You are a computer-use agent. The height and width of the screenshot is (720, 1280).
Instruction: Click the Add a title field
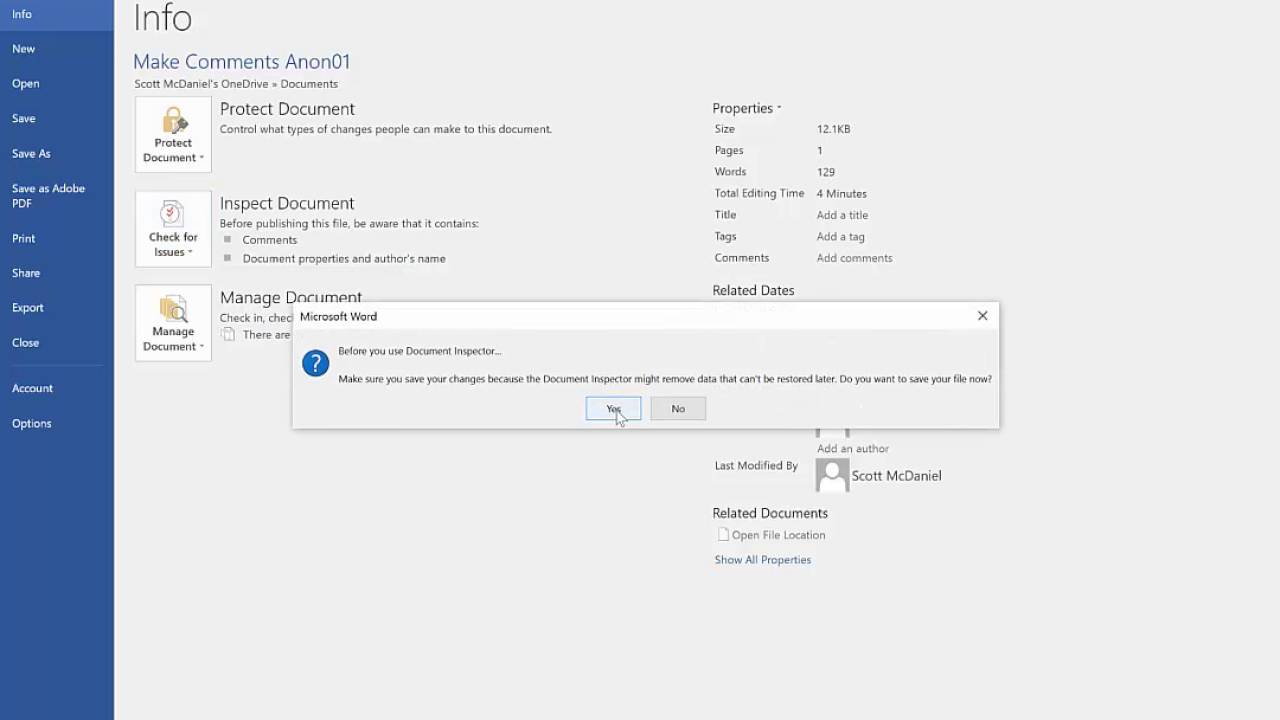click(x=842, y=215)
